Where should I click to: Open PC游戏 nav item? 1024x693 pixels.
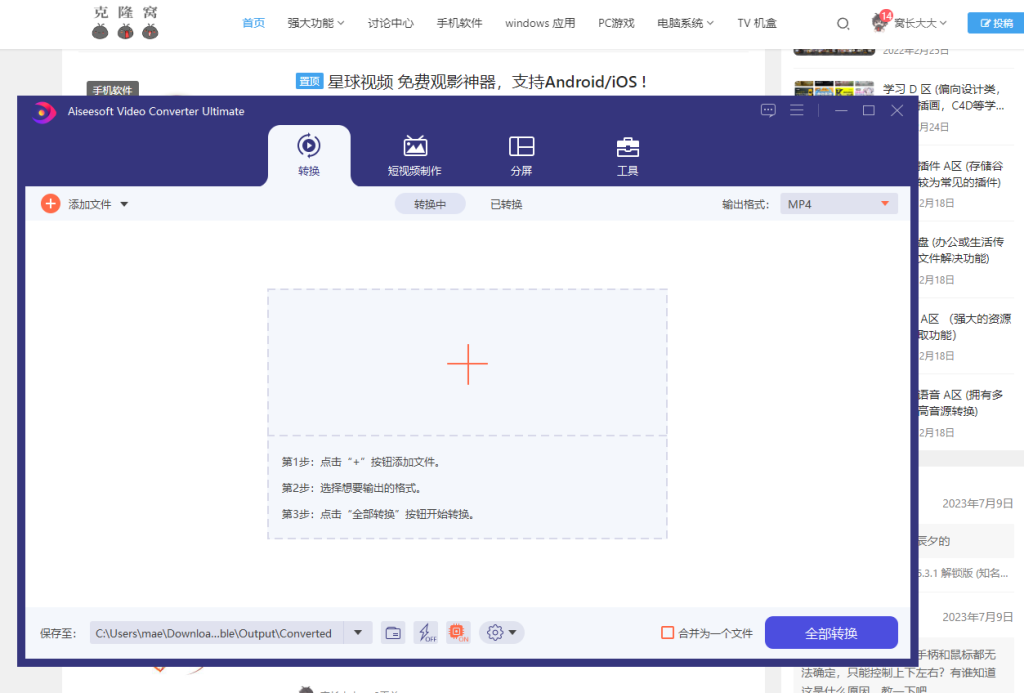tap(616, 23)
